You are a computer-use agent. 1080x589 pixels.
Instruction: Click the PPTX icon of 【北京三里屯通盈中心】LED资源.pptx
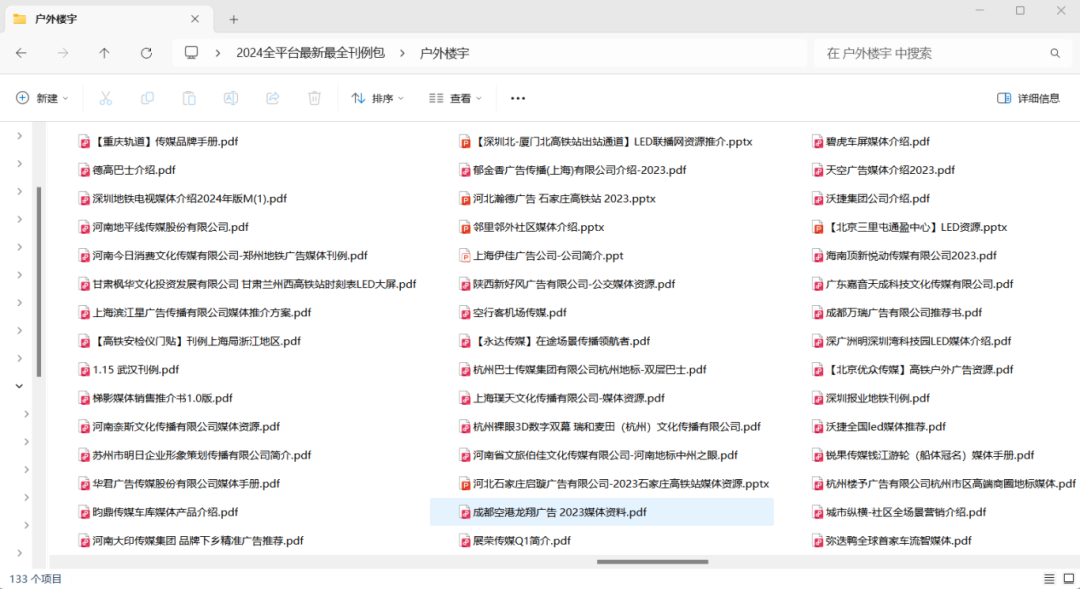click(818, 227)
